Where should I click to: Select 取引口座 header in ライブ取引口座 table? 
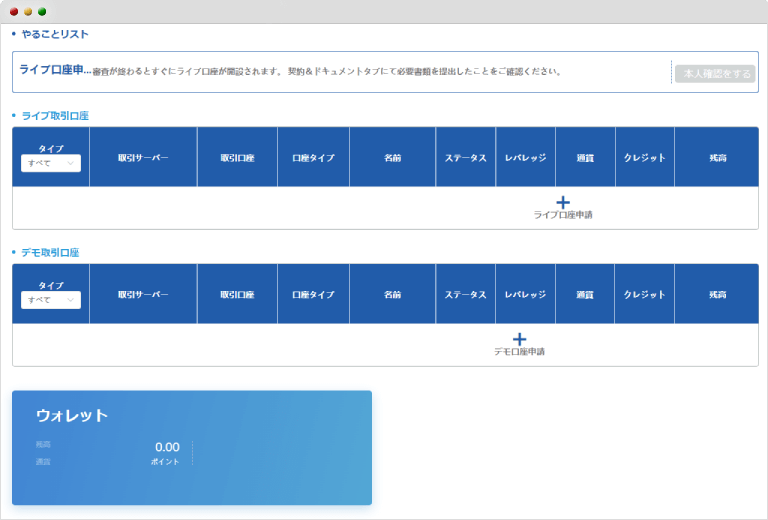pyautogui.click(x=237, y=158)
